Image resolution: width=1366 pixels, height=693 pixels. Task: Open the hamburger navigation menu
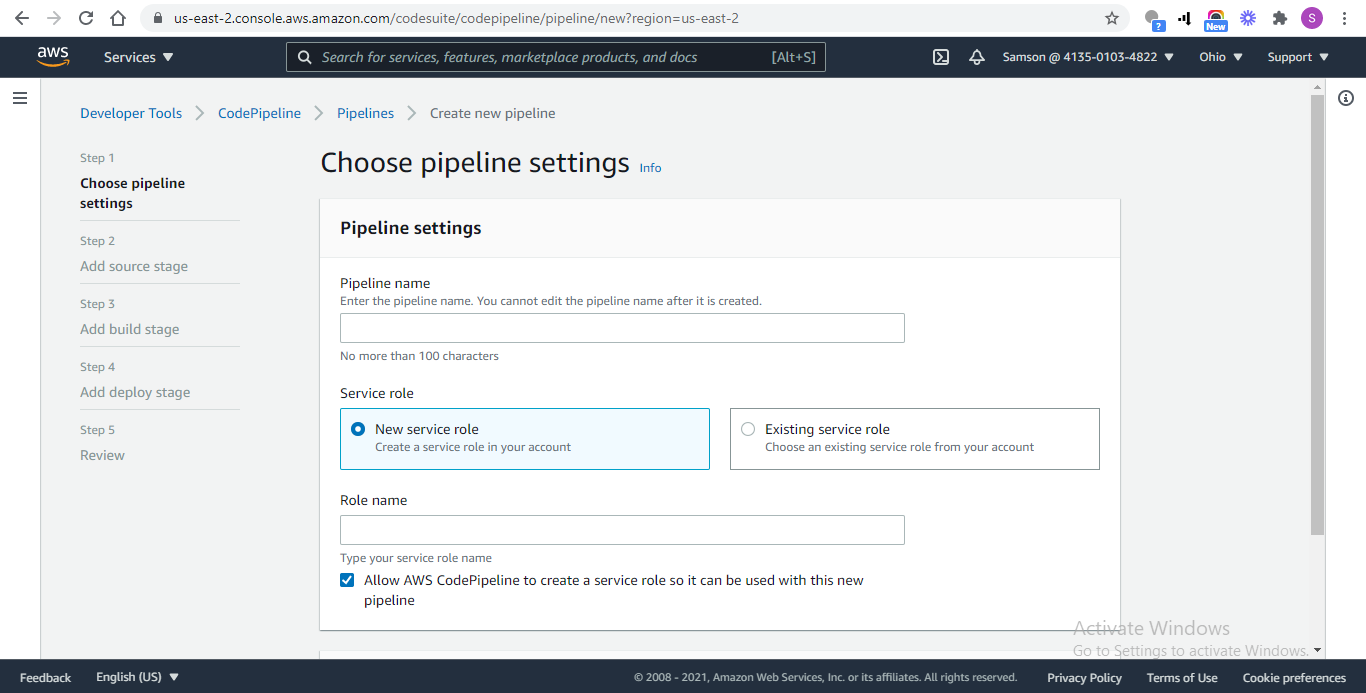point(20,97)
